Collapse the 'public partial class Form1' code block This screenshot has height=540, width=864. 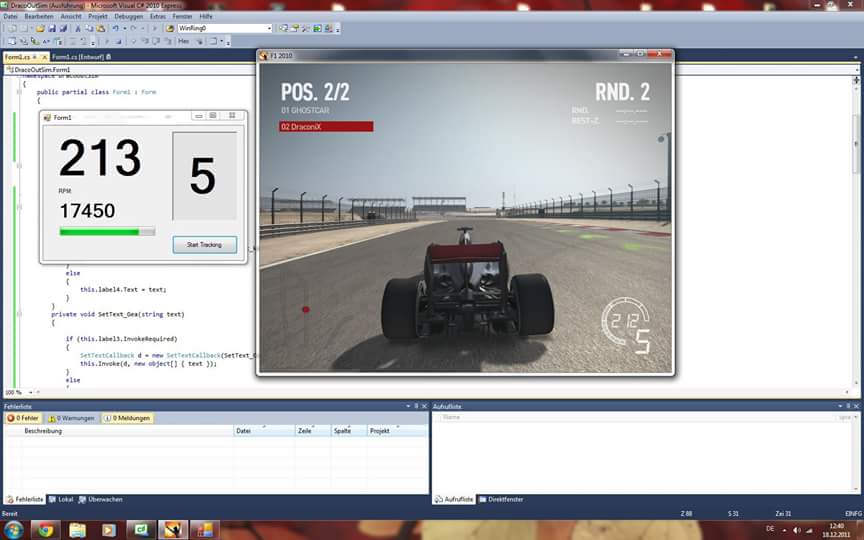(x=19, y=92)
